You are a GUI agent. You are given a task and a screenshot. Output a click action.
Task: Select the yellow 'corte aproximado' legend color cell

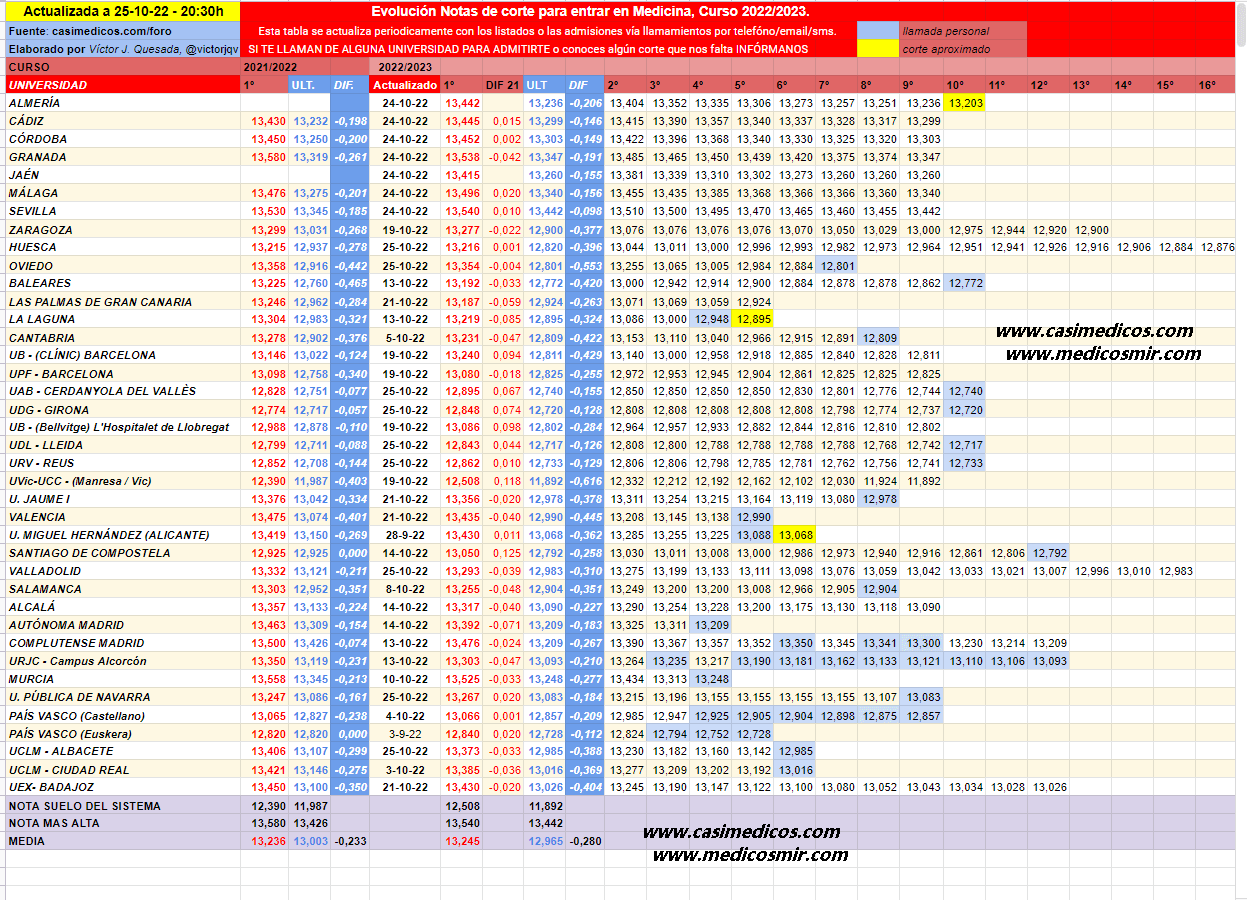coord(877,49)
